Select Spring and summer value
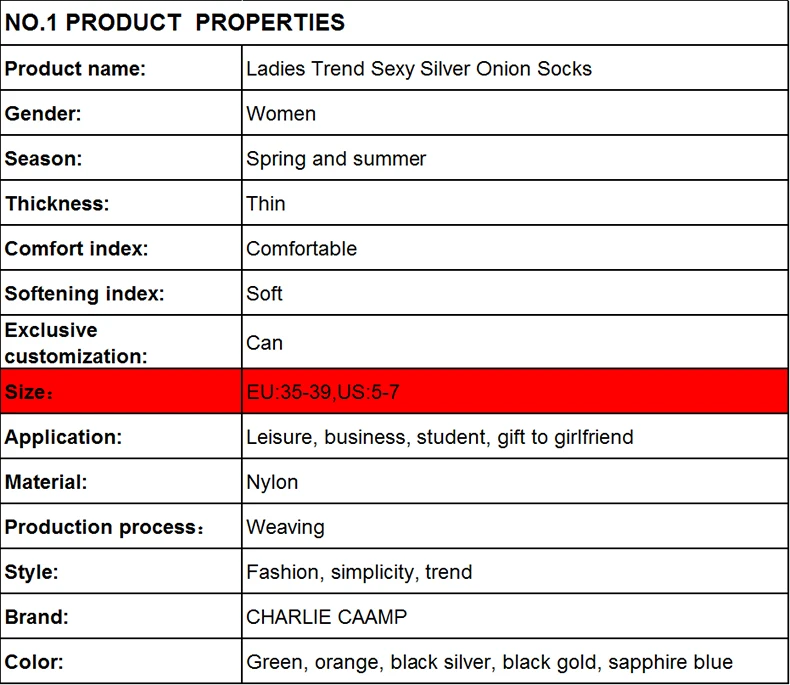 pyautogui.click(x=336, y=159)
